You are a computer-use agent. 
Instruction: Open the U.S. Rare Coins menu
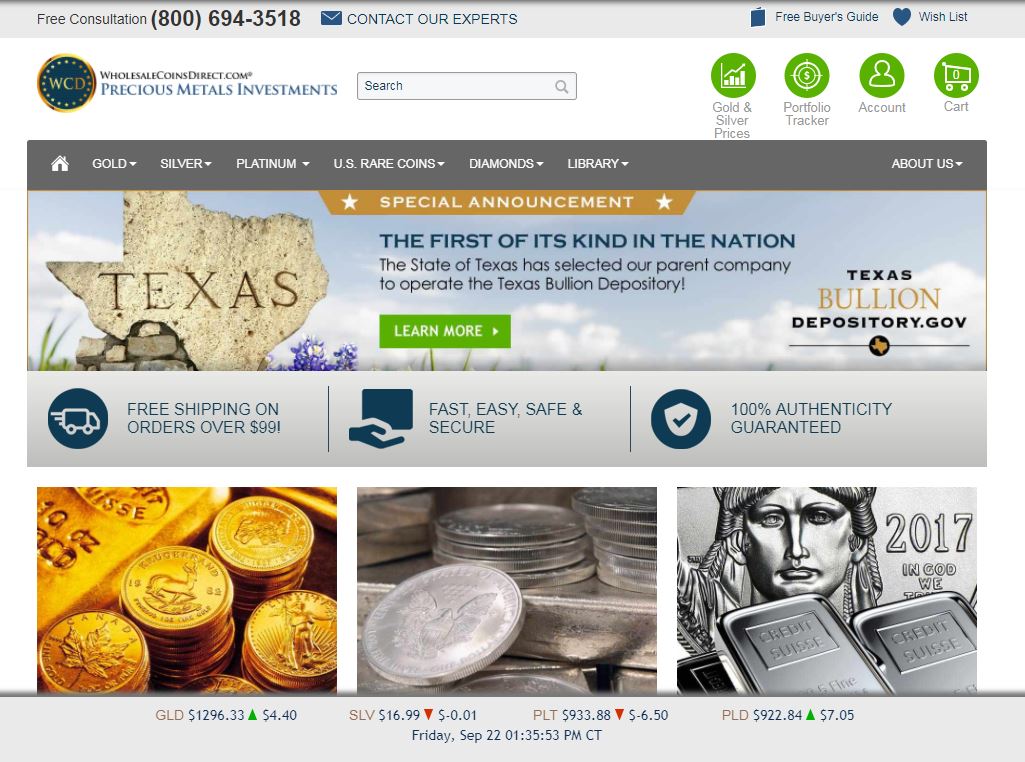389,164
